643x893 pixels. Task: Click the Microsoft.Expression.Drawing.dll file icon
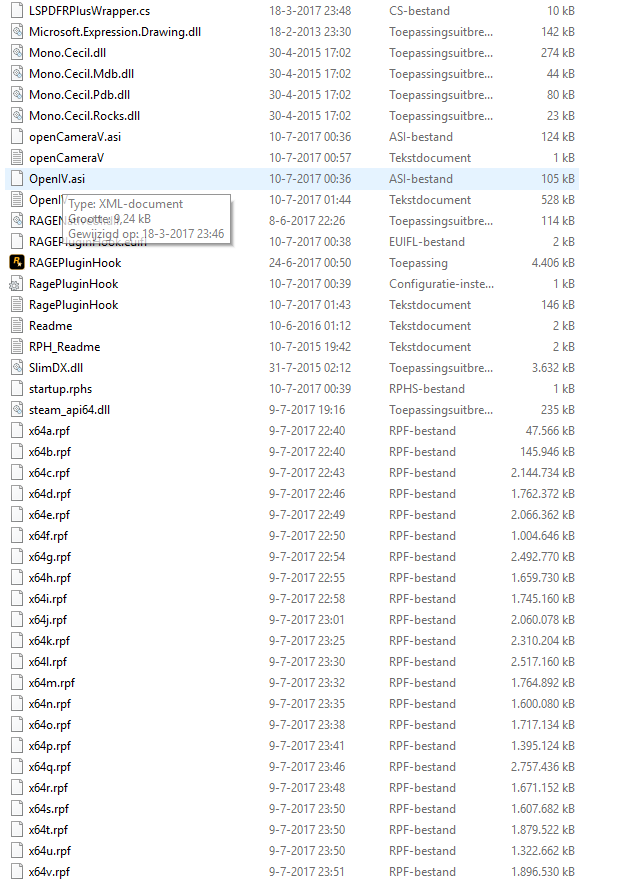[x=17, y=32]
